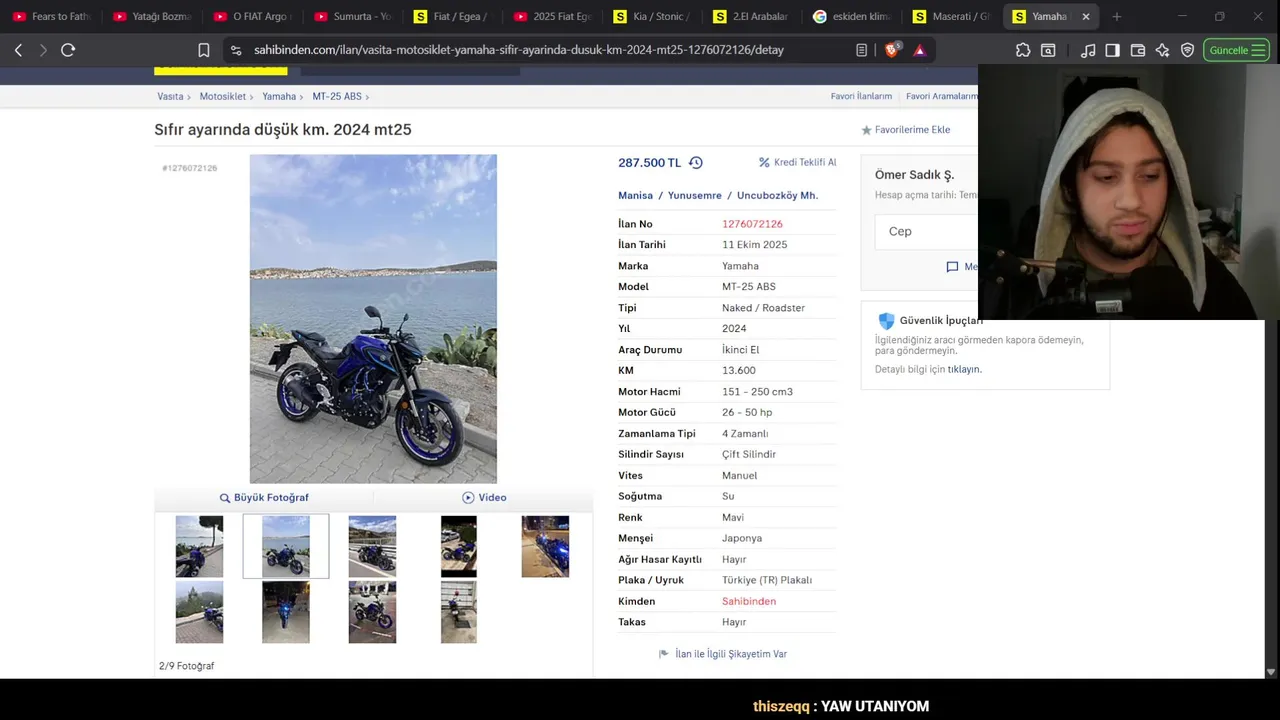Click the scrollbar down arrow
This screenshot has width=1280, height=720.
[1271, 673]
